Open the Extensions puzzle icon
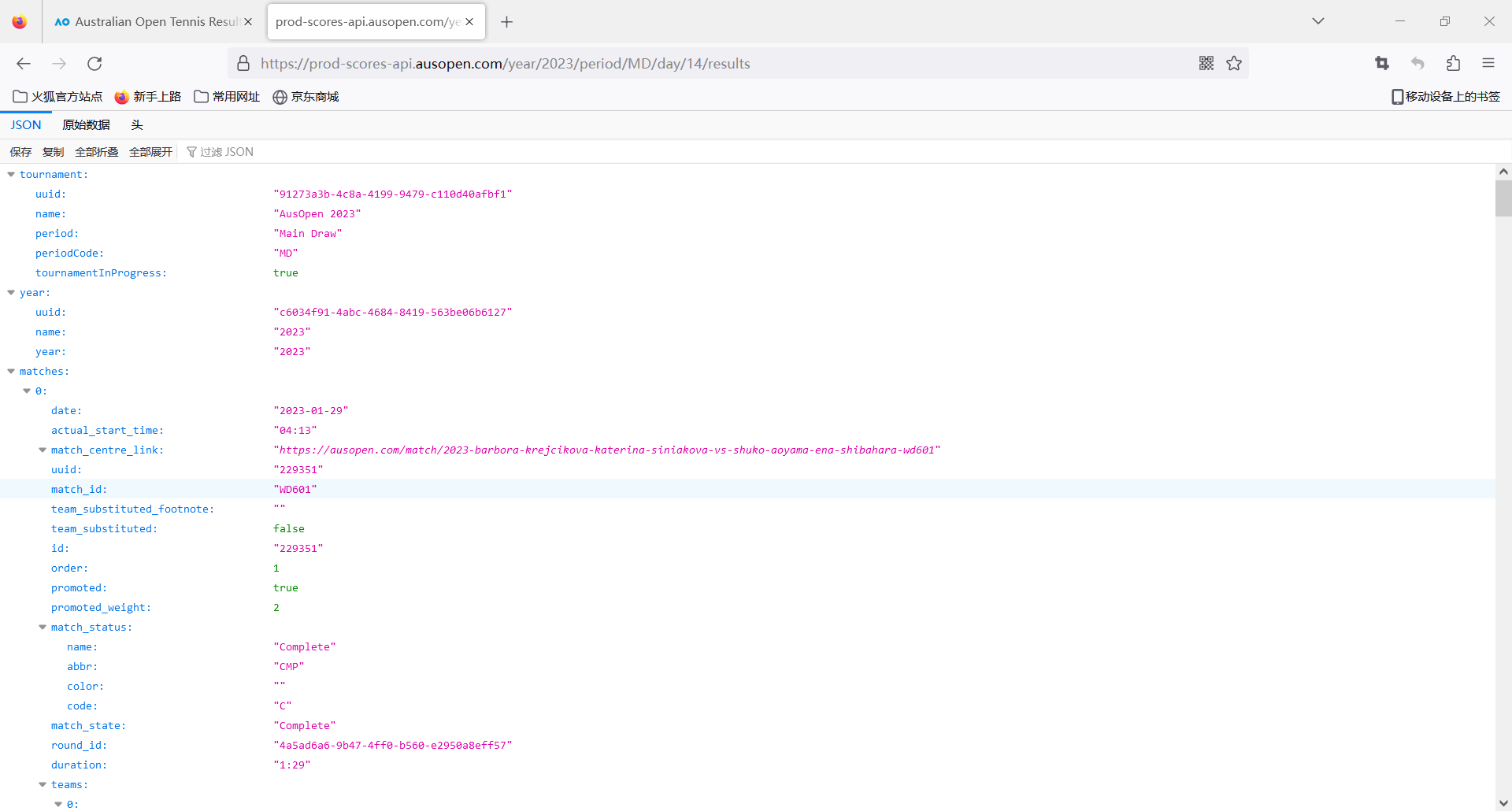This screenshot has width=1512, height=811. (1453, 64)
